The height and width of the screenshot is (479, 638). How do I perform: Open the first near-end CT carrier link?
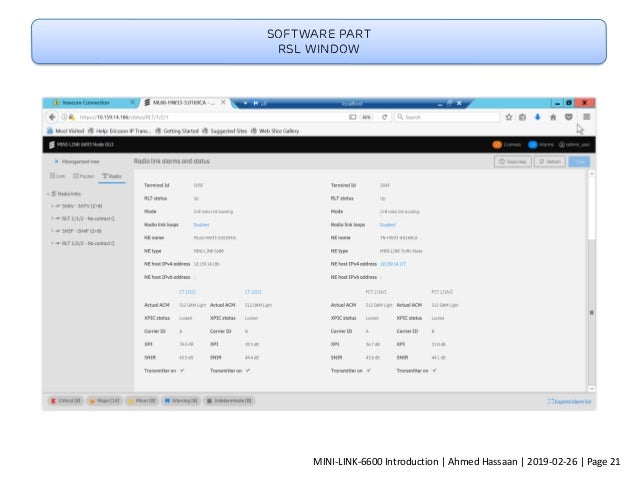pyautogui.click(x=187, y=292)
